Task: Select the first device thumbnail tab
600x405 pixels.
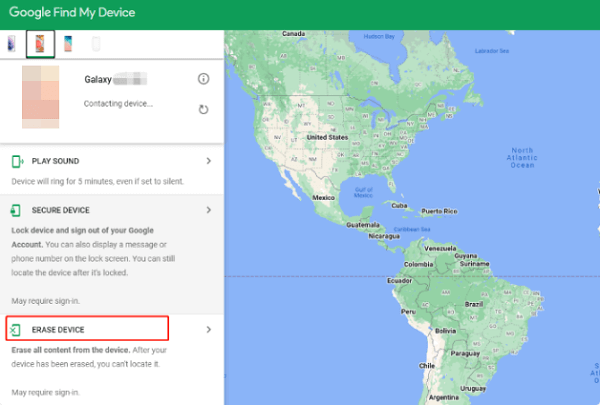Action: (11, 44)
